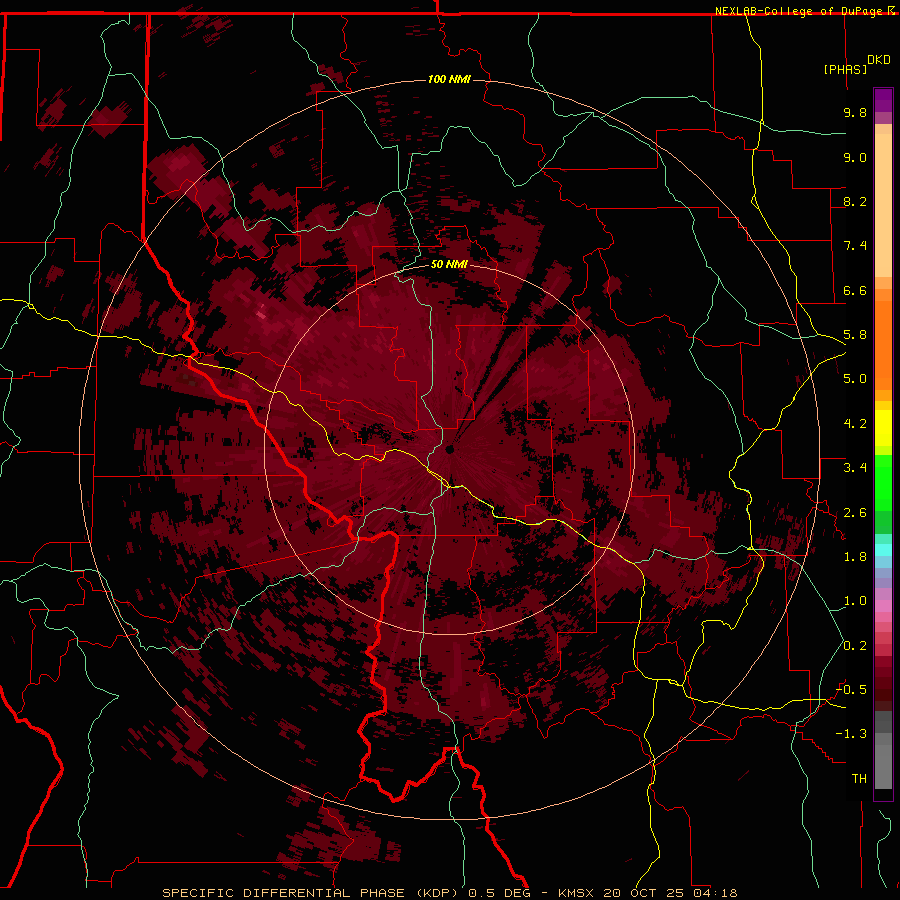Click the yellow band of the color bar
The image size is (900, 900).
[x=883, y=428]
